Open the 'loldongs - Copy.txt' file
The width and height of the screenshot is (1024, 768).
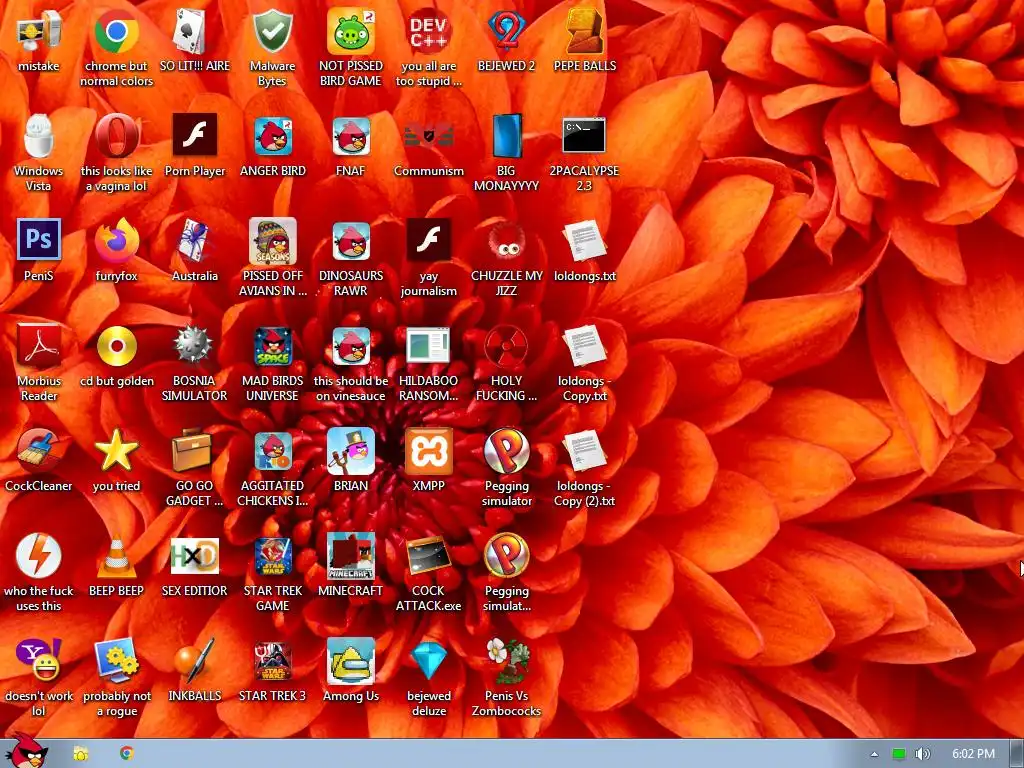584,346
